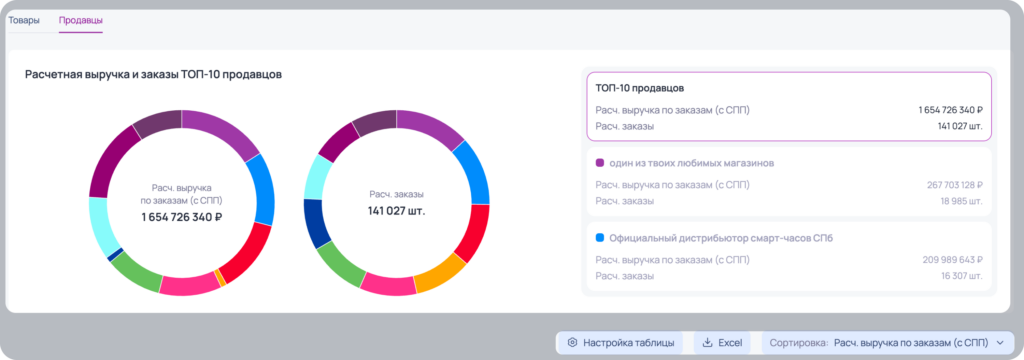Click blue swatch next to Официальный дистрибьютор

600,238
